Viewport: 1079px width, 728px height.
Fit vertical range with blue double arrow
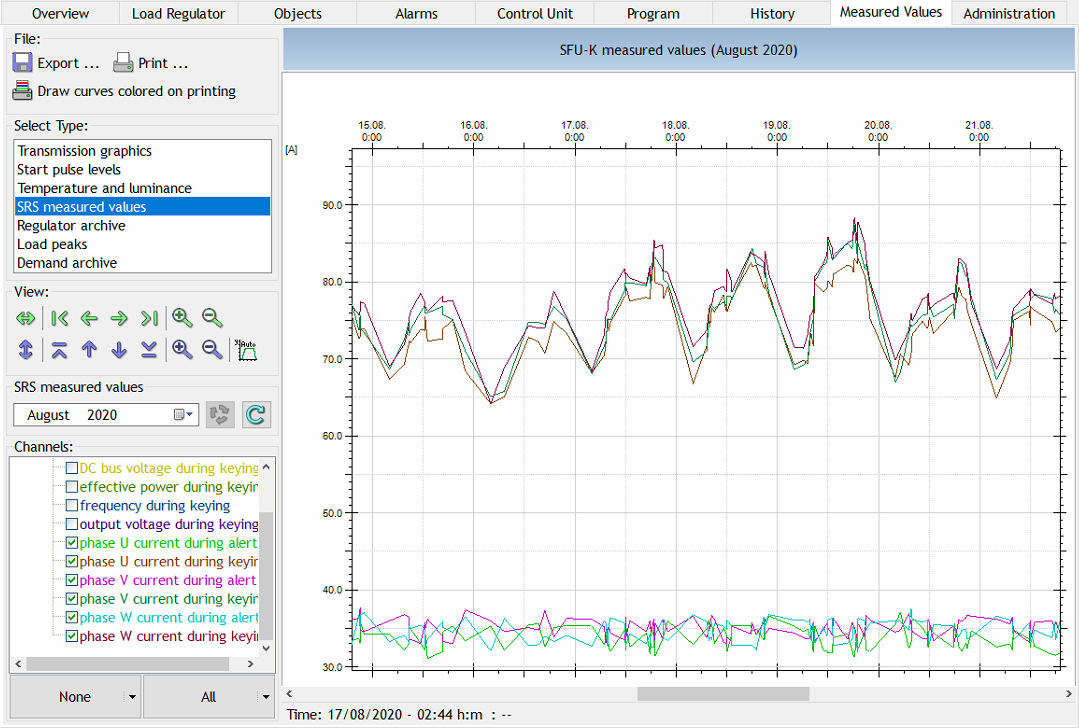click(x=26, y=349)
